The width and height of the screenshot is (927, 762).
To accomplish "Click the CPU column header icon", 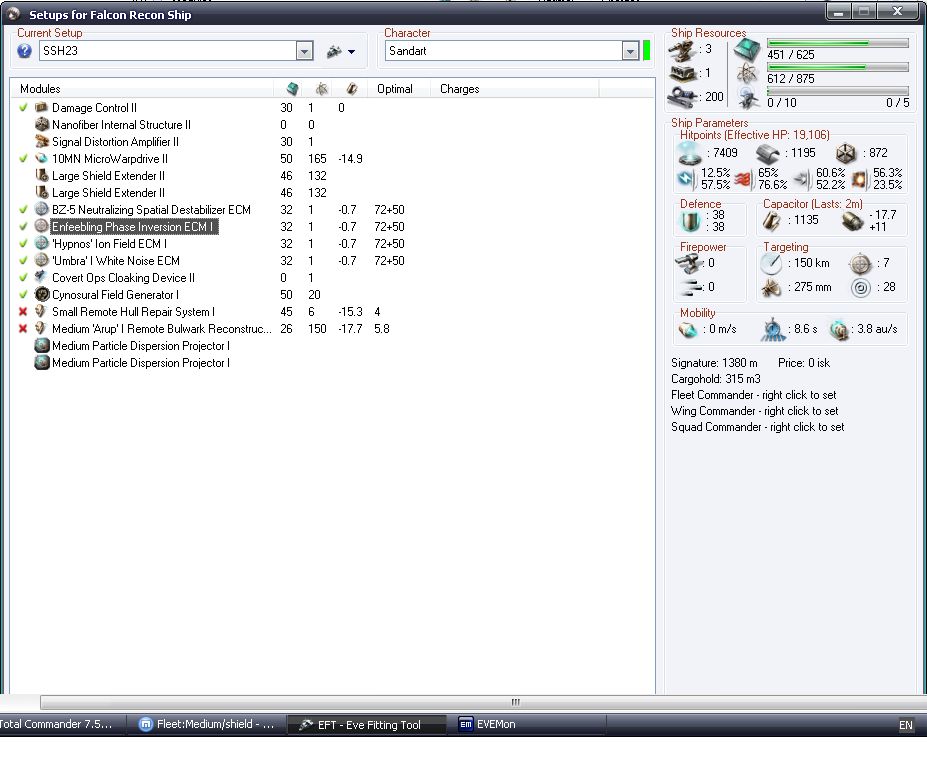I will tap(292, 89).
